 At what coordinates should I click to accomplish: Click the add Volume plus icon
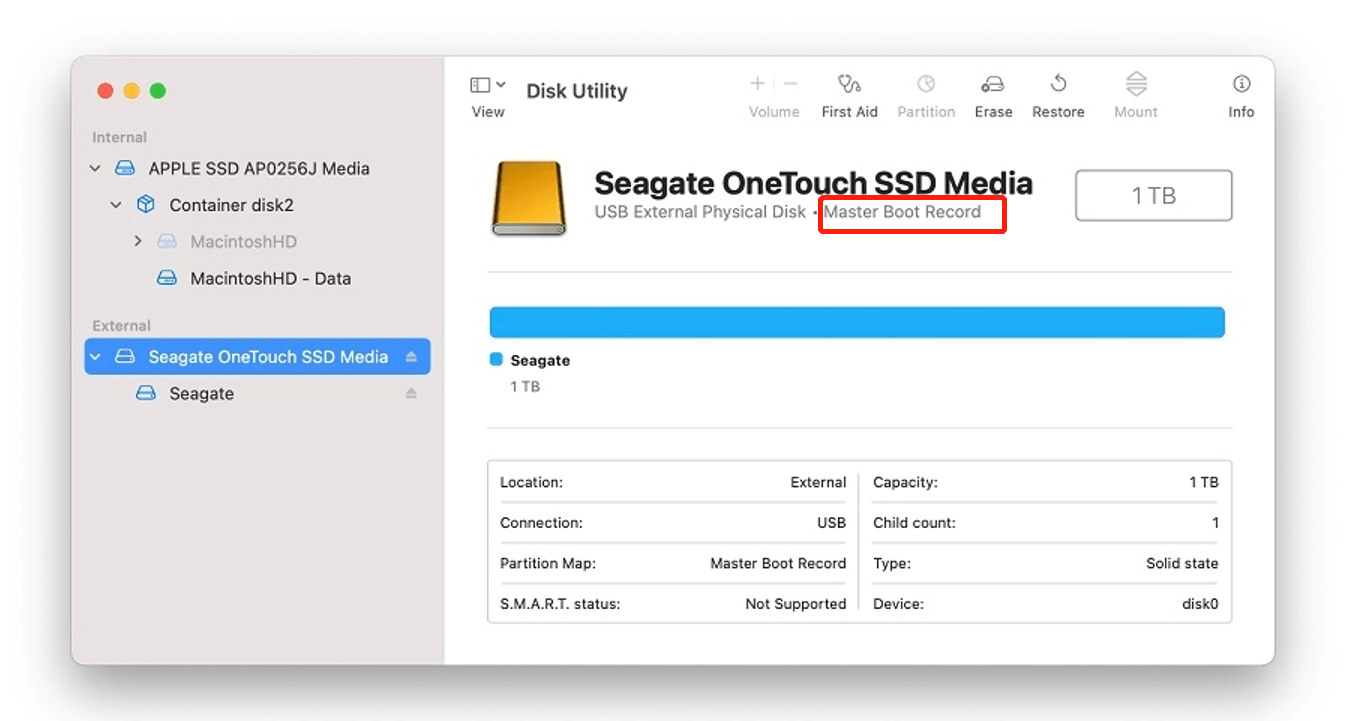click(x=758, y=84)
